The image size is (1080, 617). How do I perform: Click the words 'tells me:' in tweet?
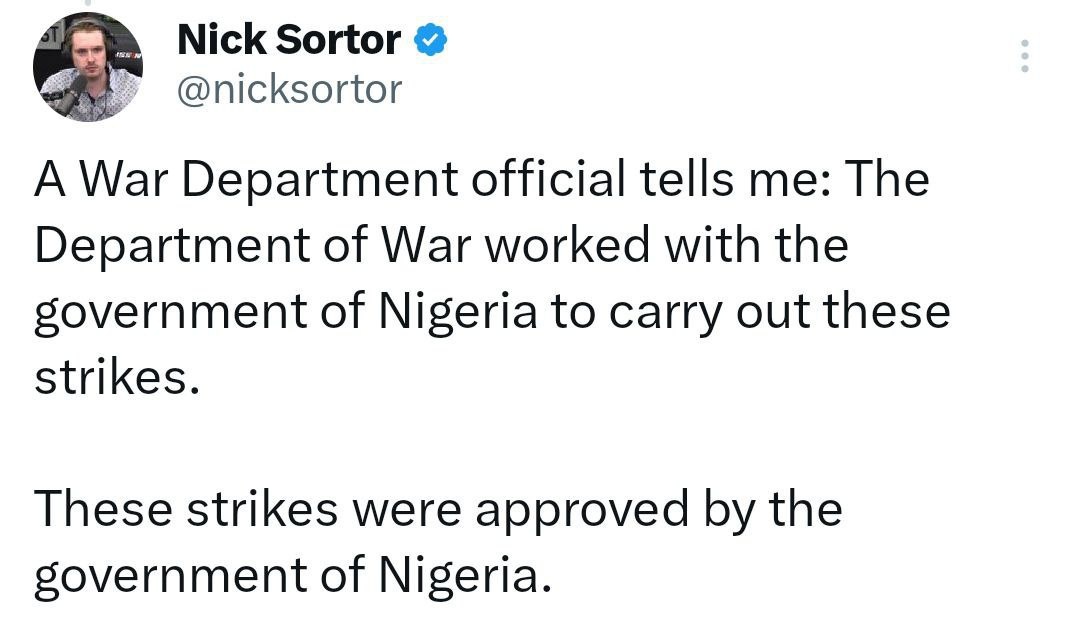point(735,178)
